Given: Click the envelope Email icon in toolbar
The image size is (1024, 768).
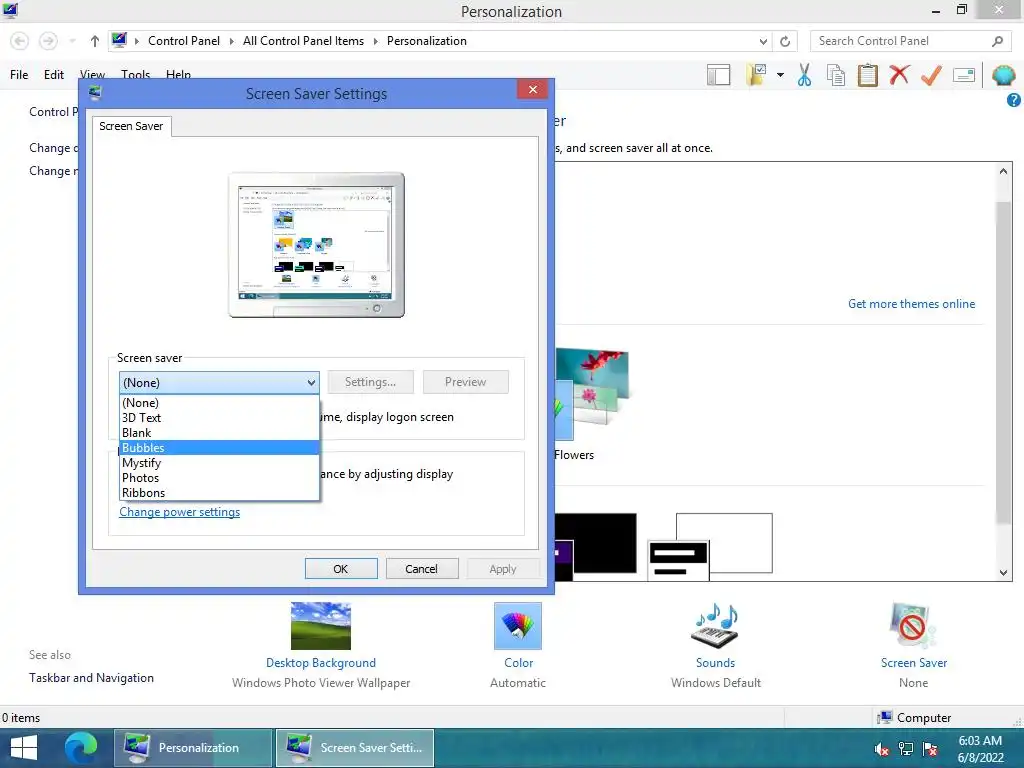Looking at the screenshot, I should 964,75.
